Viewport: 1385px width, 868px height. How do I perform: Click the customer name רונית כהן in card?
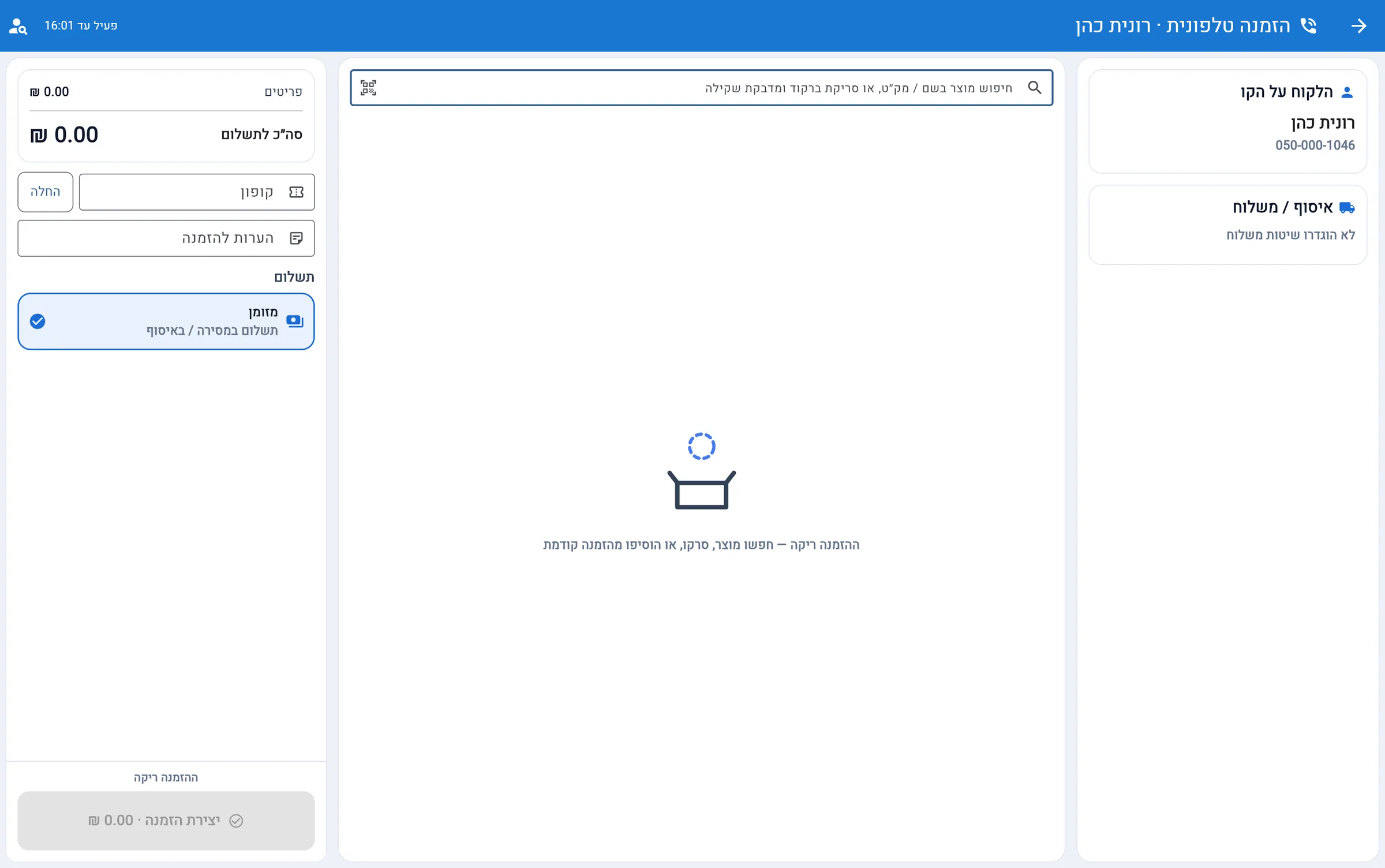tap(1323, 123)
